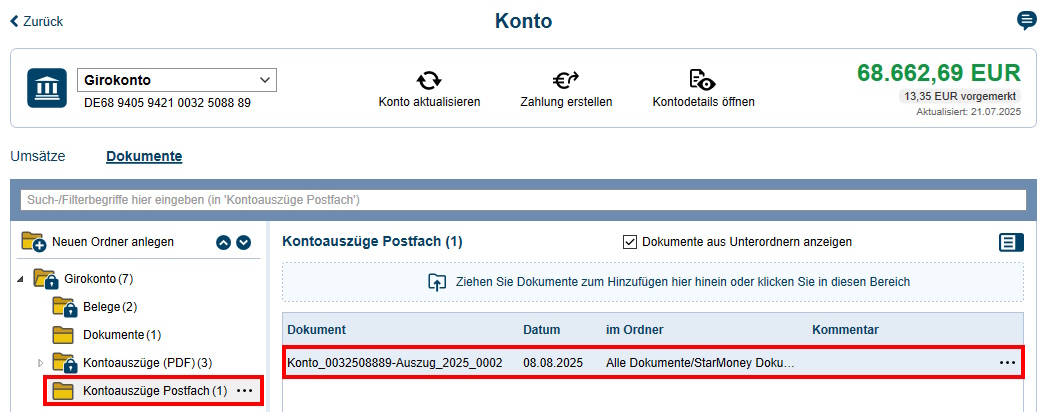Open options menu for Kontoauszüge Postfach folder
The image size is (1047, 412).
pyautogui.click(x=245, y=390)
